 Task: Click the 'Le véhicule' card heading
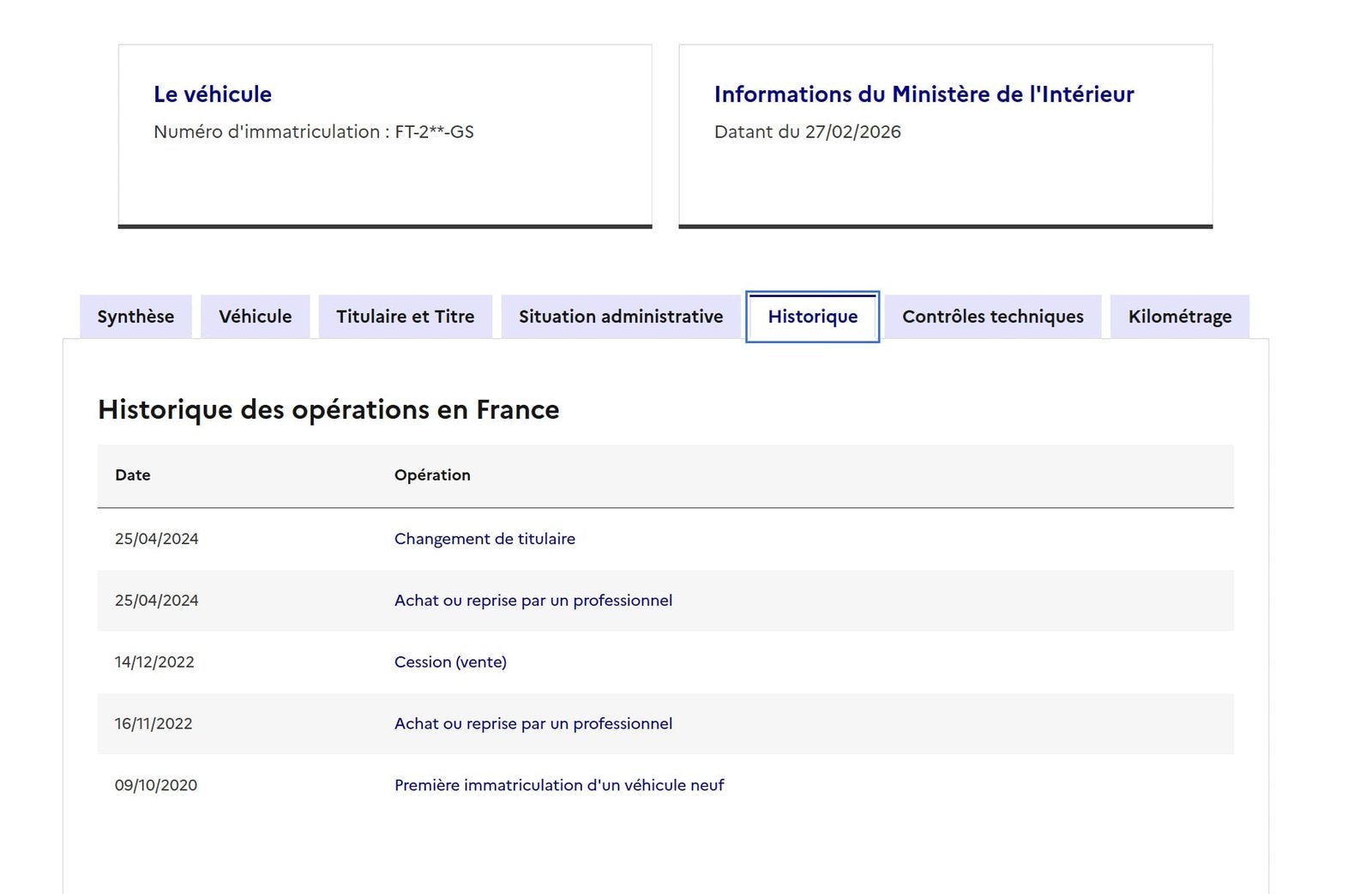coord(213,94)
